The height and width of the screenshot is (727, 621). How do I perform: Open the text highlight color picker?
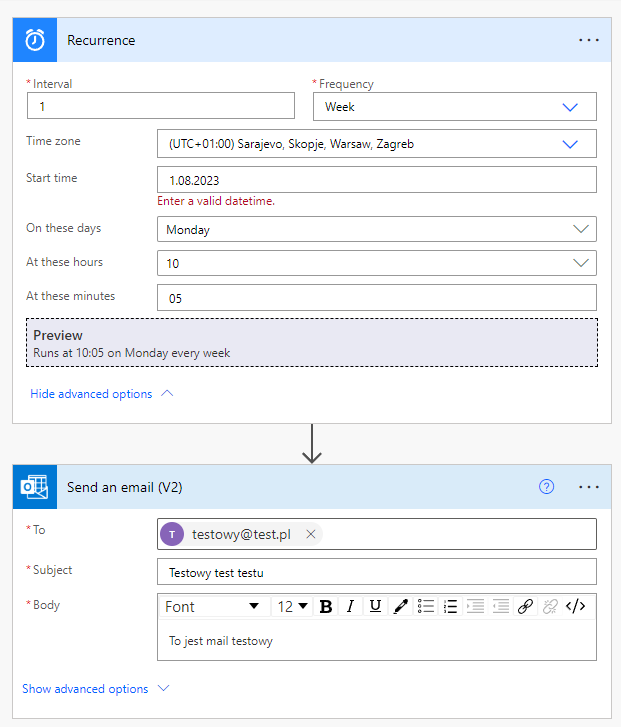tap(401, 606)
